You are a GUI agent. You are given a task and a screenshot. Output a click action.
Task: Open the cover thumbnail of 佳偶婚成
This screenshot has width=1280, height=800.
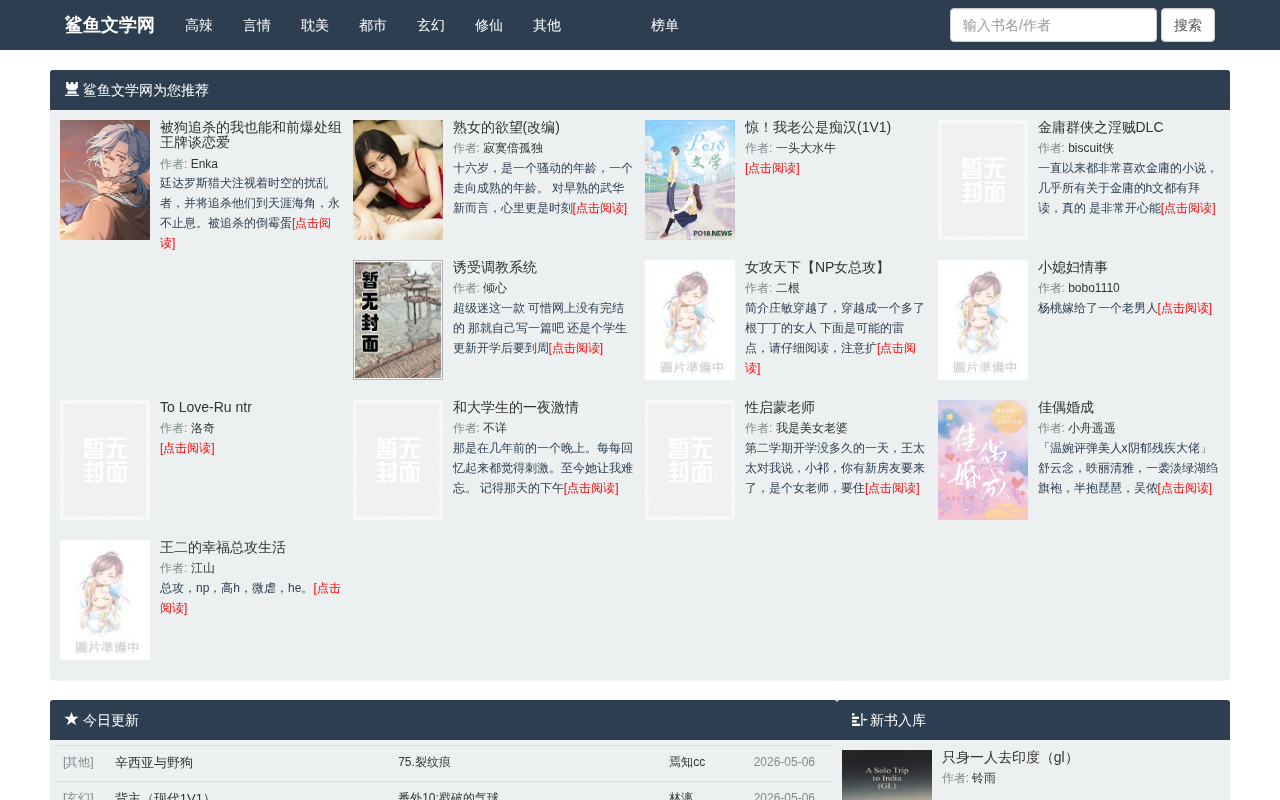coord(983,460)
